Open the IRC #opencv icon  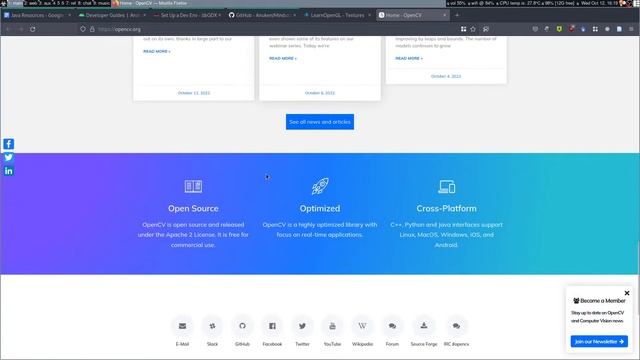coord(456,326)
